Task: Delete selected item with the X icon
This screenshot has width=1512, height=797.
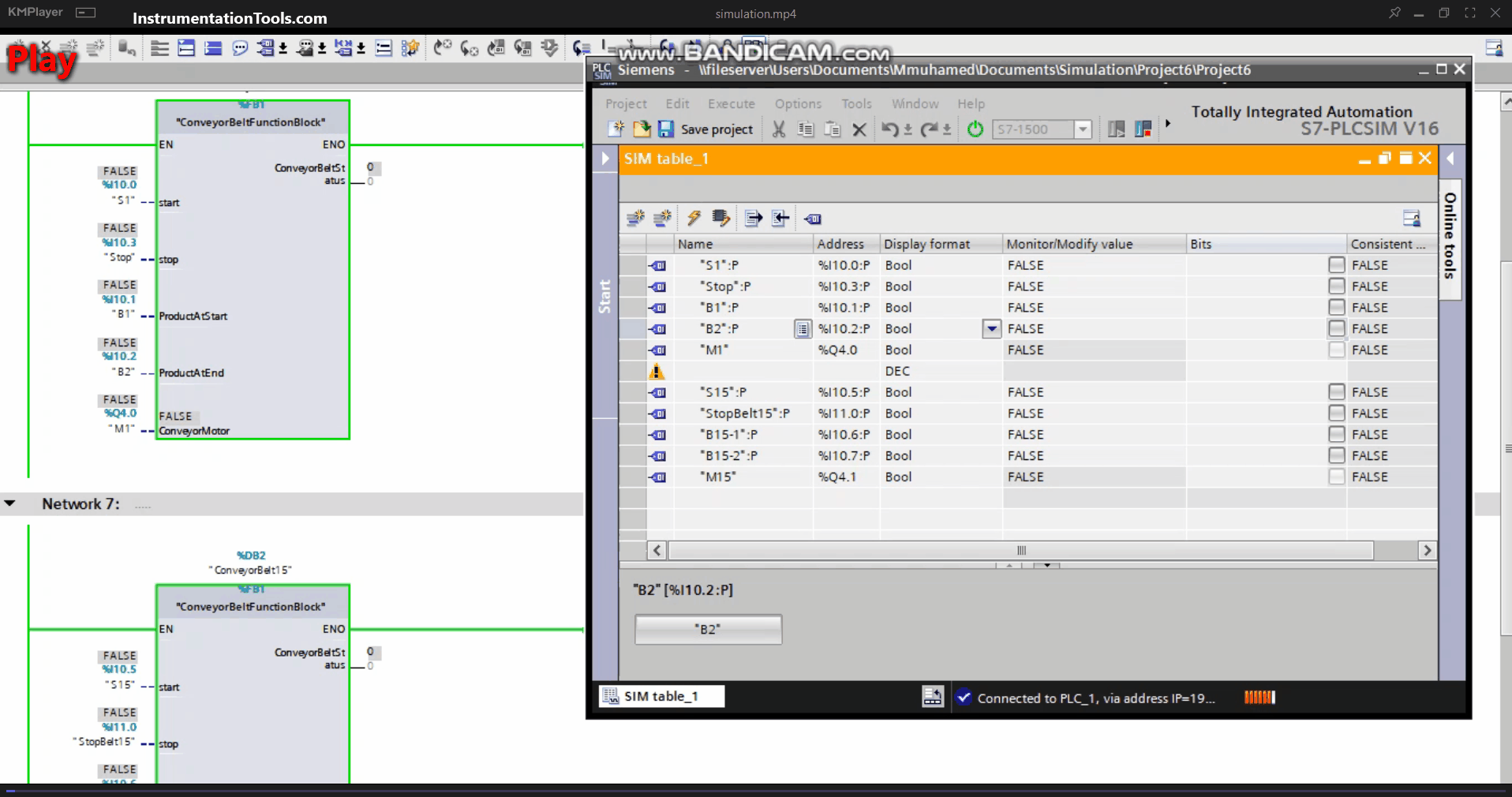Action: tap(859, 129)
